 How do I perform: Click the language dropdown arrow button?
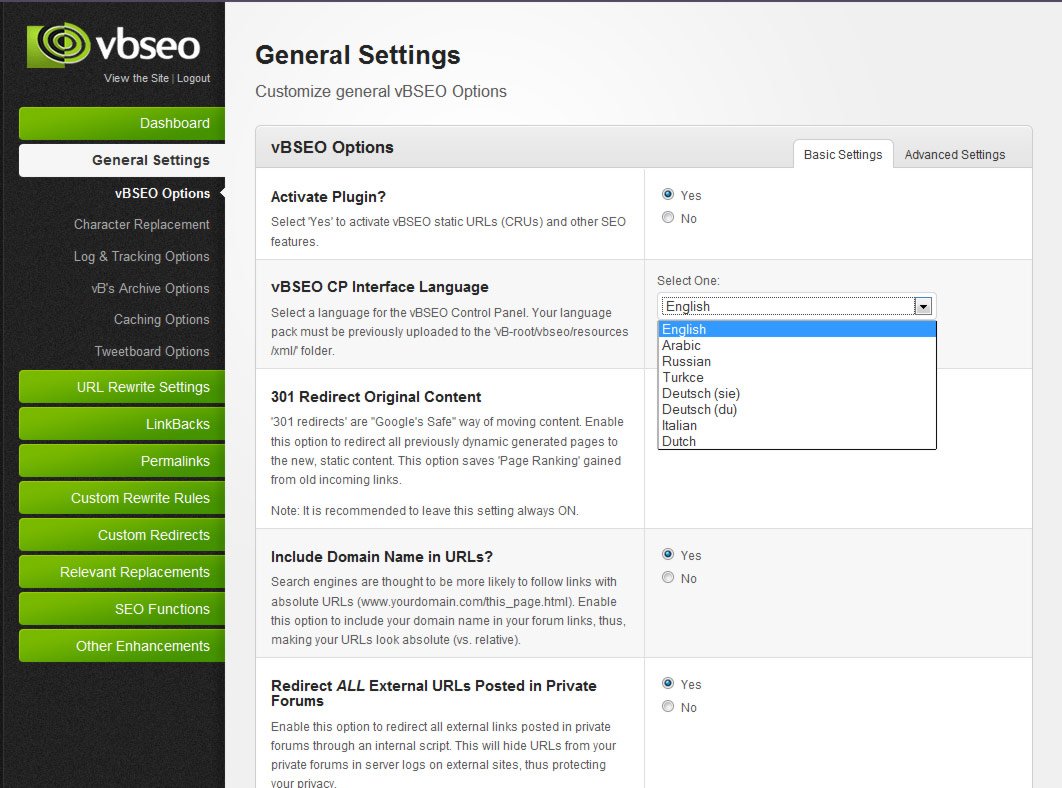[x=922, y=306]
